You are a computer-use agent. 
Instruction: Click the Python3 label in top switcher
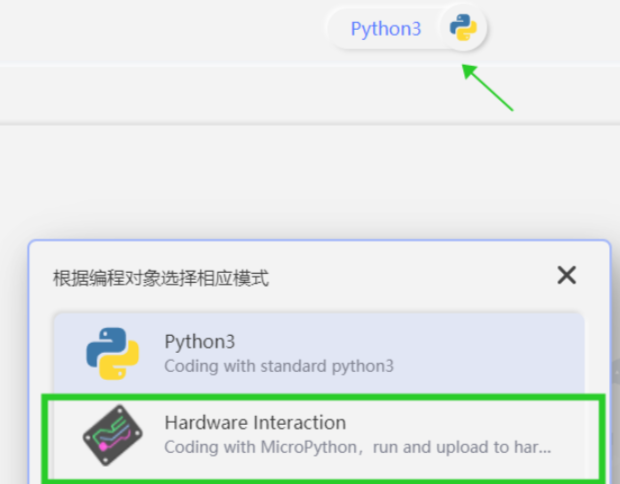(x=386, y=29)
